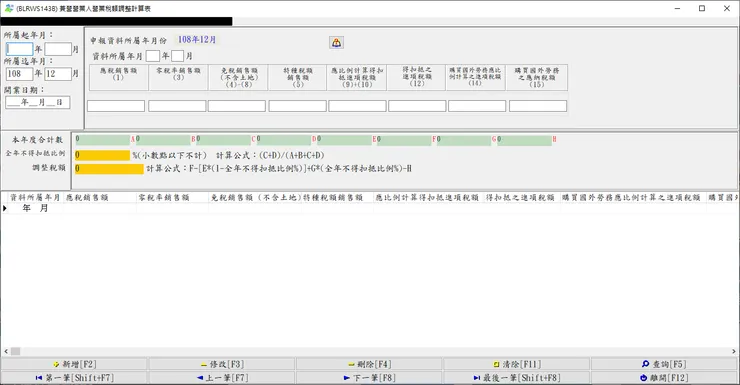Maximize the BLRWS143B window
The height and width of the screenshot is (385, 740).
[702, 8]
